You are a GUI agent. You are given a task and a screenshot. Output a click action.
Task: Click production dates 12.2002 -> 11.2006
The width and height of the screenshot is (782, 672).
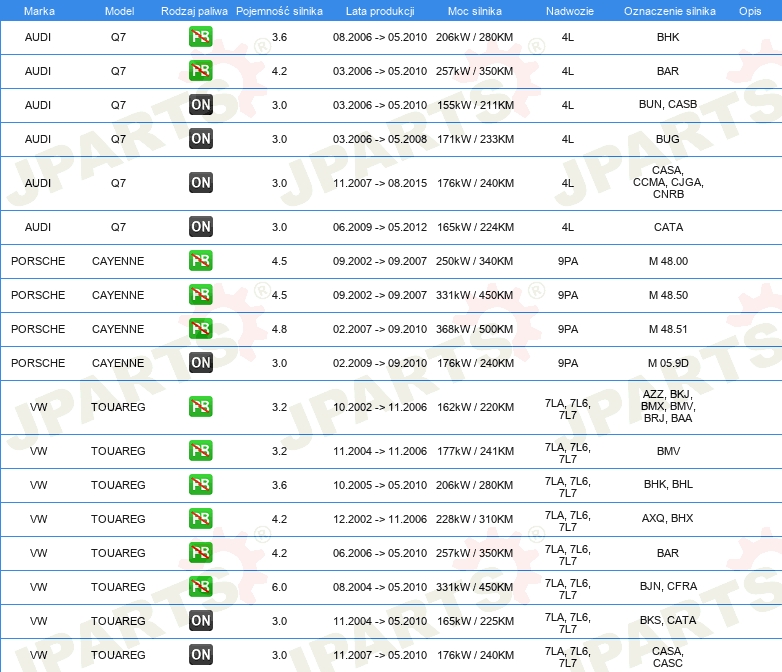pyautogui.click(x=380, y=519)
